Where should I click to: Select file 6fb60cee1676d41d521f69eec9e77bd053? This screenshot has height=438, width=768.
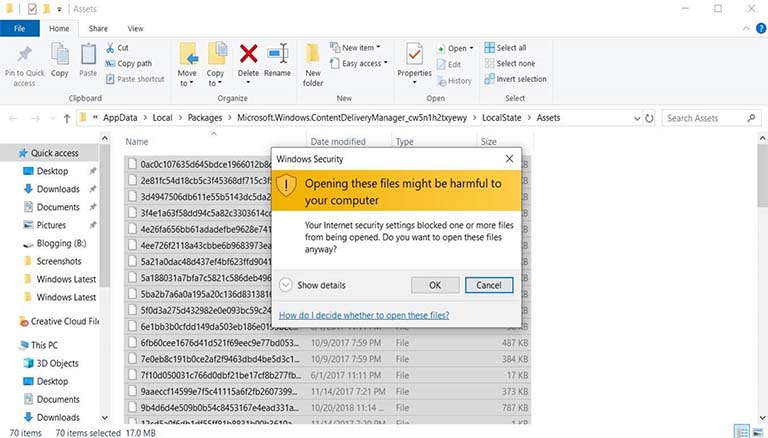tap(328, 343)
